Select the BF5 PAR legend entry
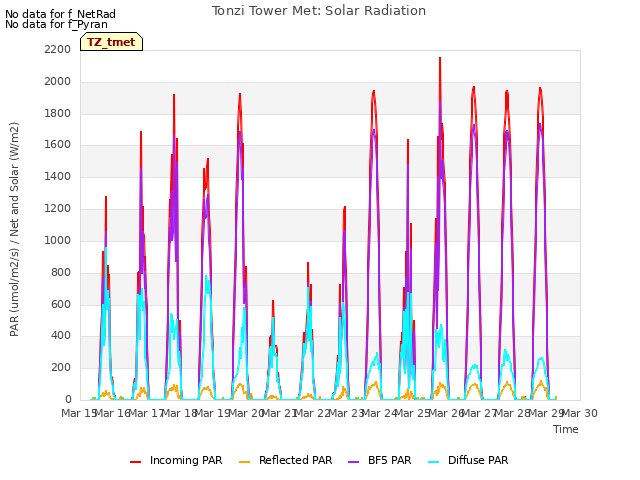This screenshot has height=480, width=640. pyautogui.click(x=380, y=460)
